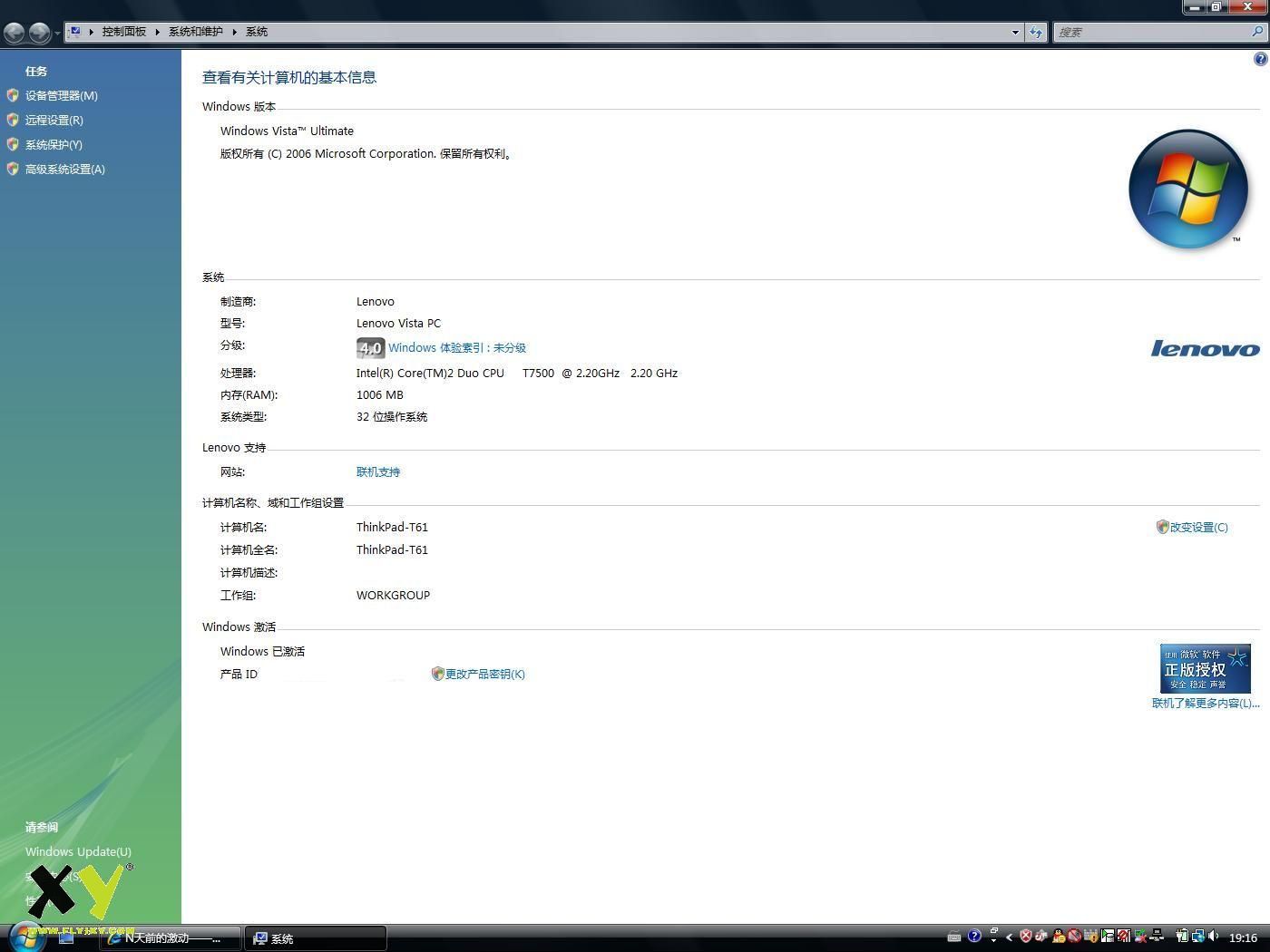The width and height of the screenshot is (1270, 952).
Task: Click the volume speaker tray icon
Action: (x=1214, y=937)
